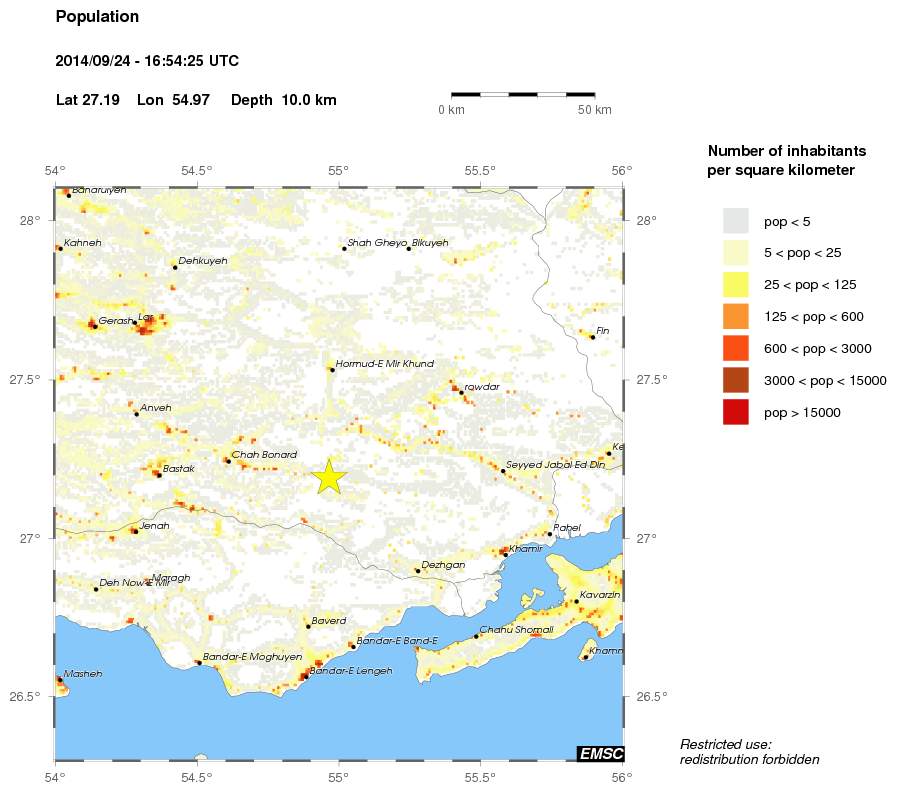Click the '50 km' scale label
Viewport: 897px width, 792px height.
click(x=594, y=110)
